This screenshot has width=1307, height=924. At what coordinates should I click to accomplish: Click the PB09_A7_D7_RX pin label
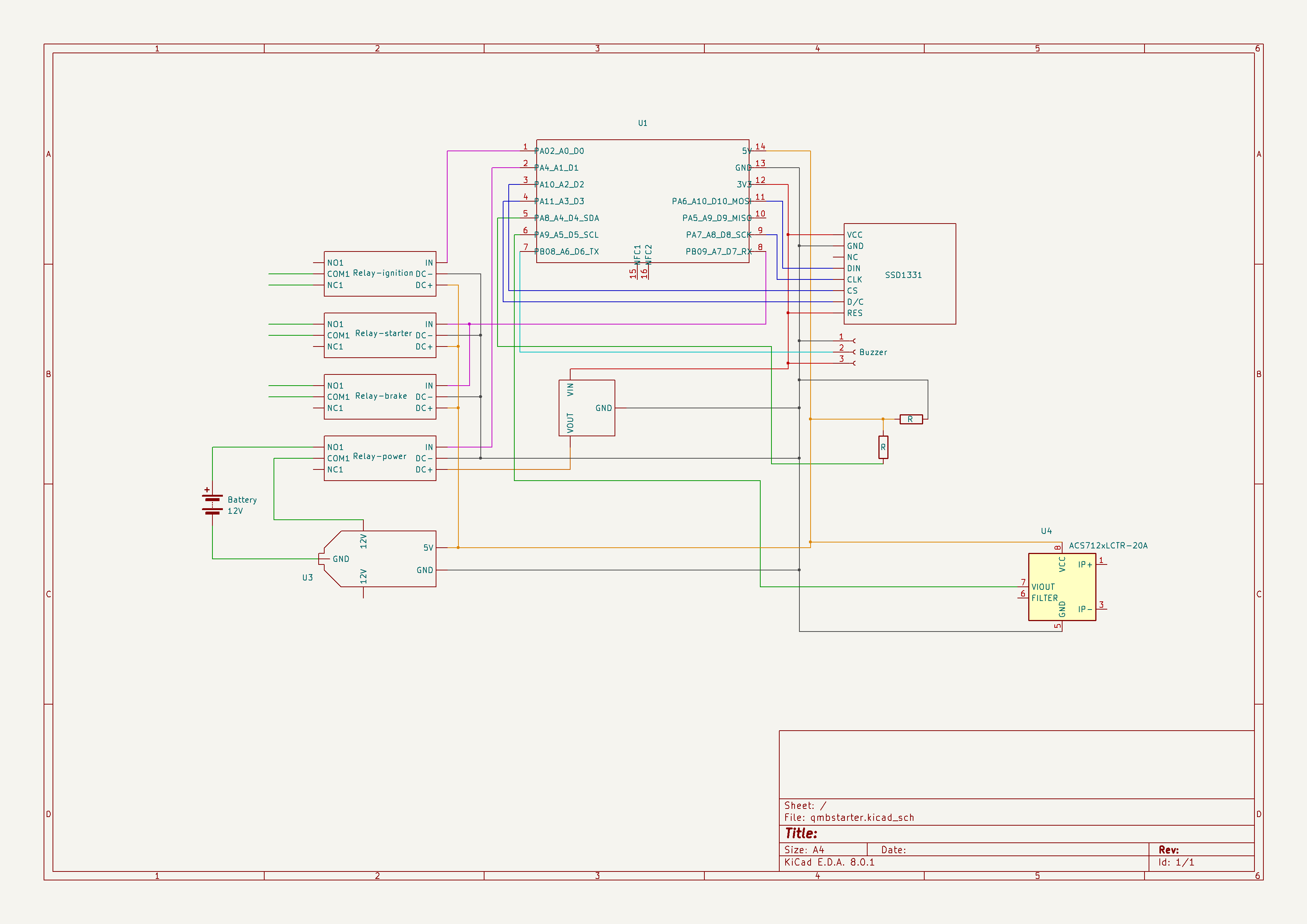719,251
